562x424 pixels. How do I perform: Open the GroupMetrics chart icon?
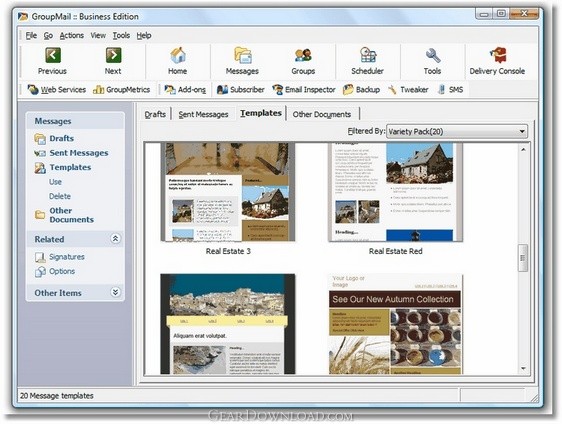coord(98,90)
